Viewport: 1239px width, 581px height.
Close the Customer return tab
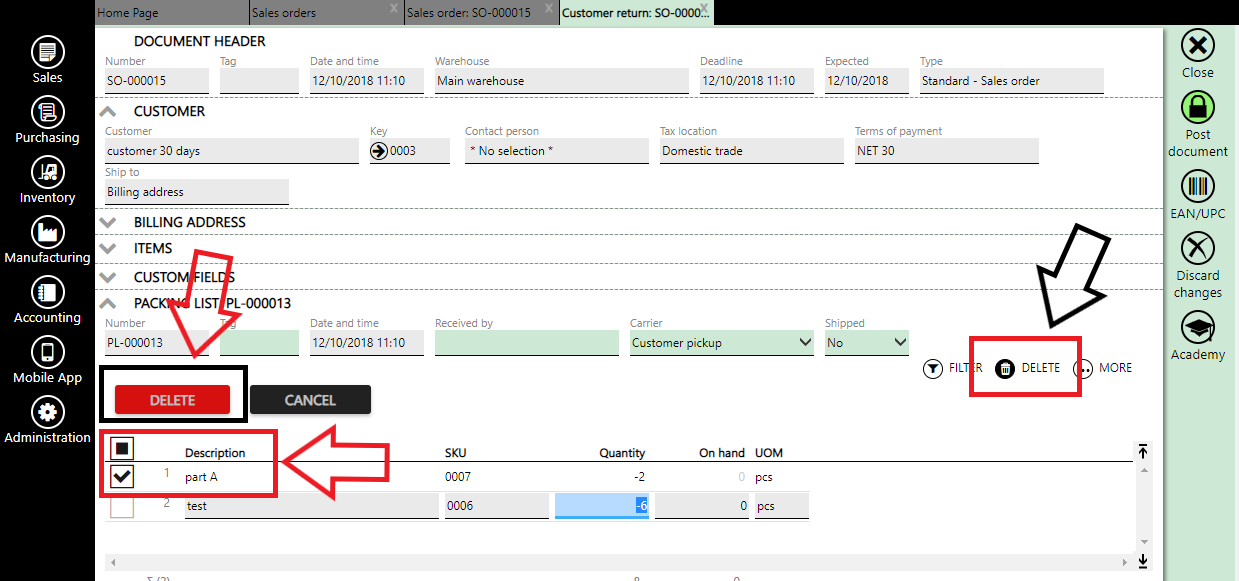coord(704,8)
